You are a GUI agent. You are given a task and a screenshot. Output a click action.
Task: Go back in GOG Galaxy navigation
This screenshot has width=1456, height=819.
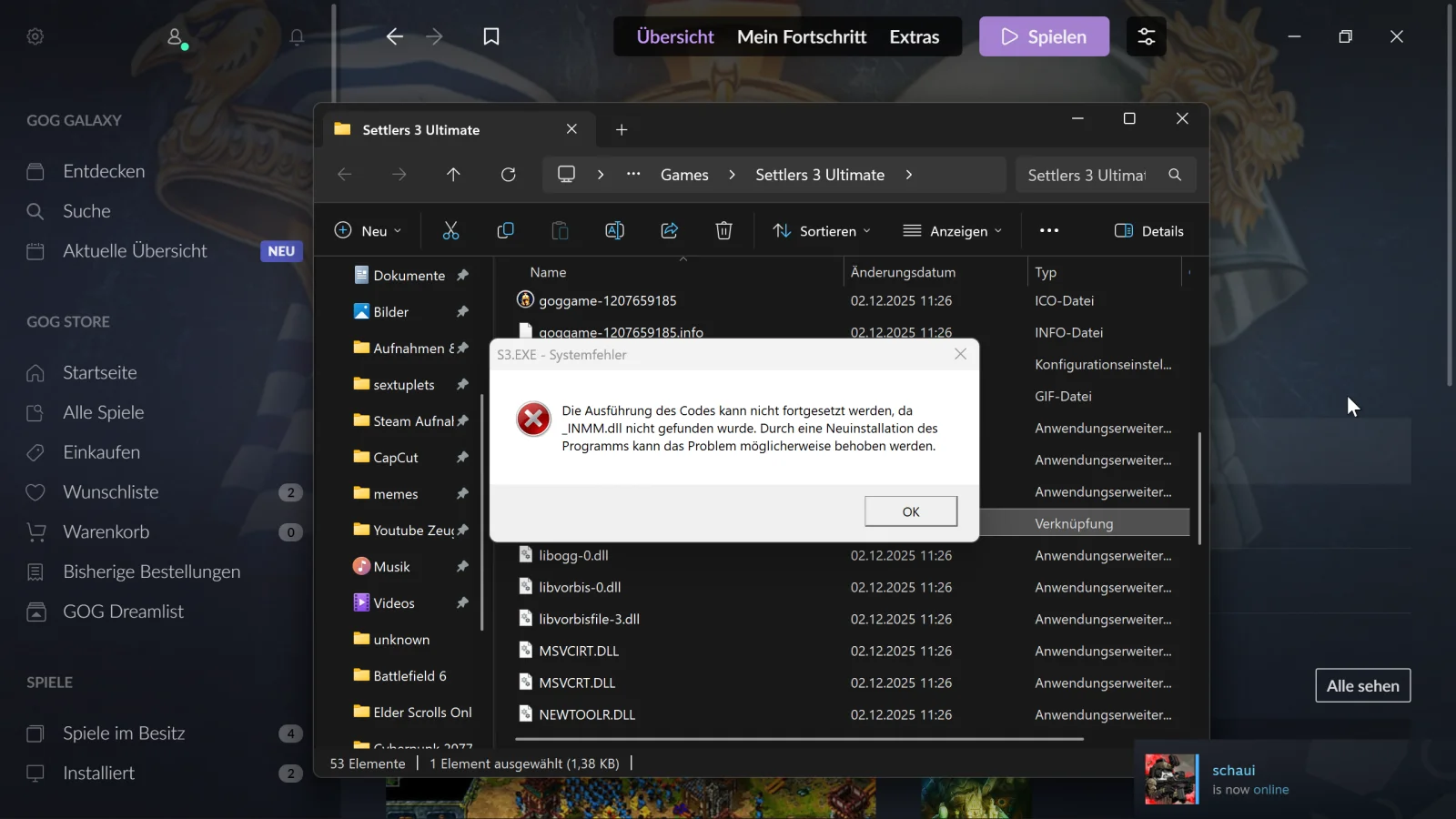(x=394, y=36)
